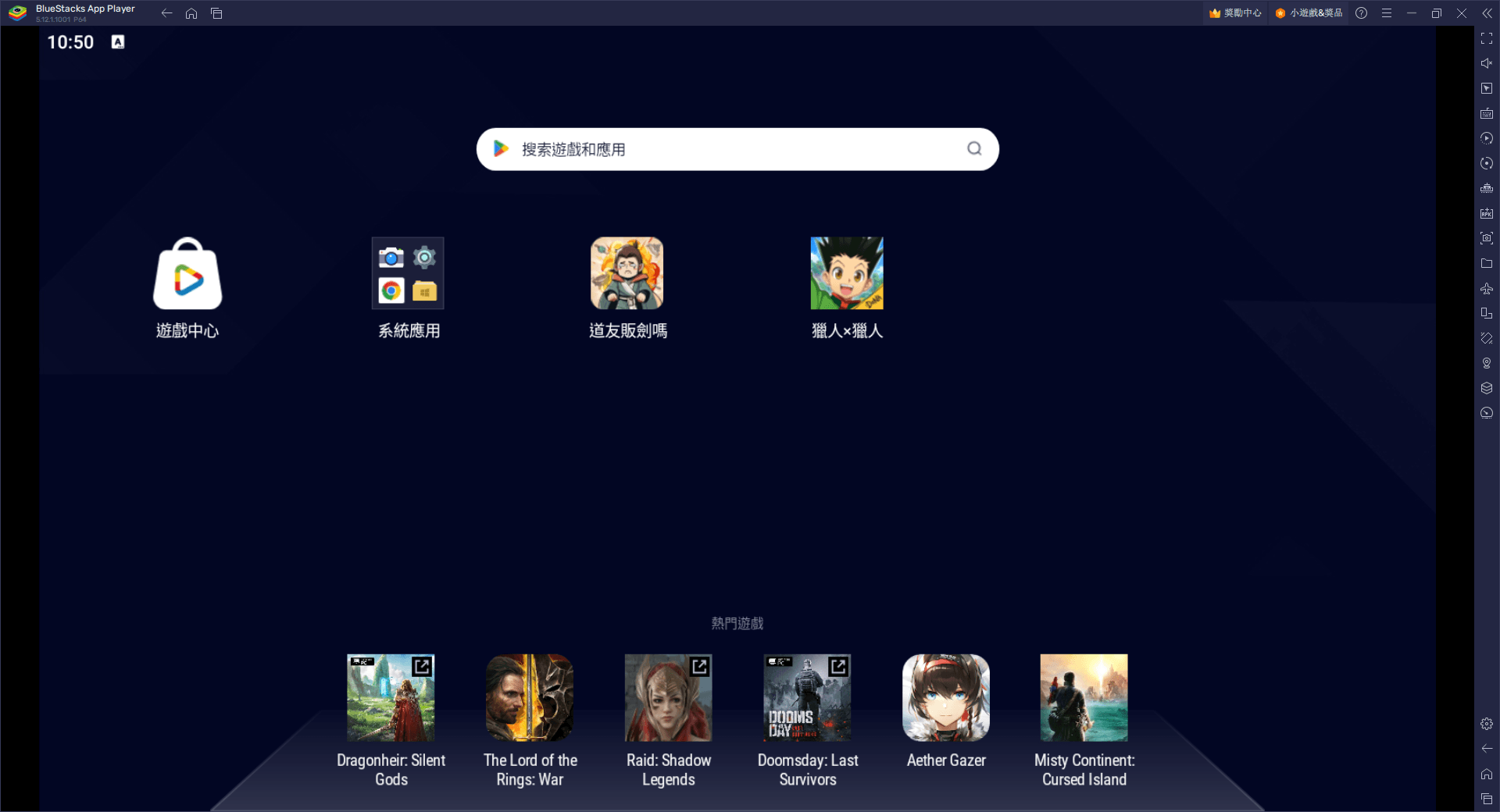Screen dimensions: 1500x812
Task: Click the magnifier search icon
Action: coord(974,148)
